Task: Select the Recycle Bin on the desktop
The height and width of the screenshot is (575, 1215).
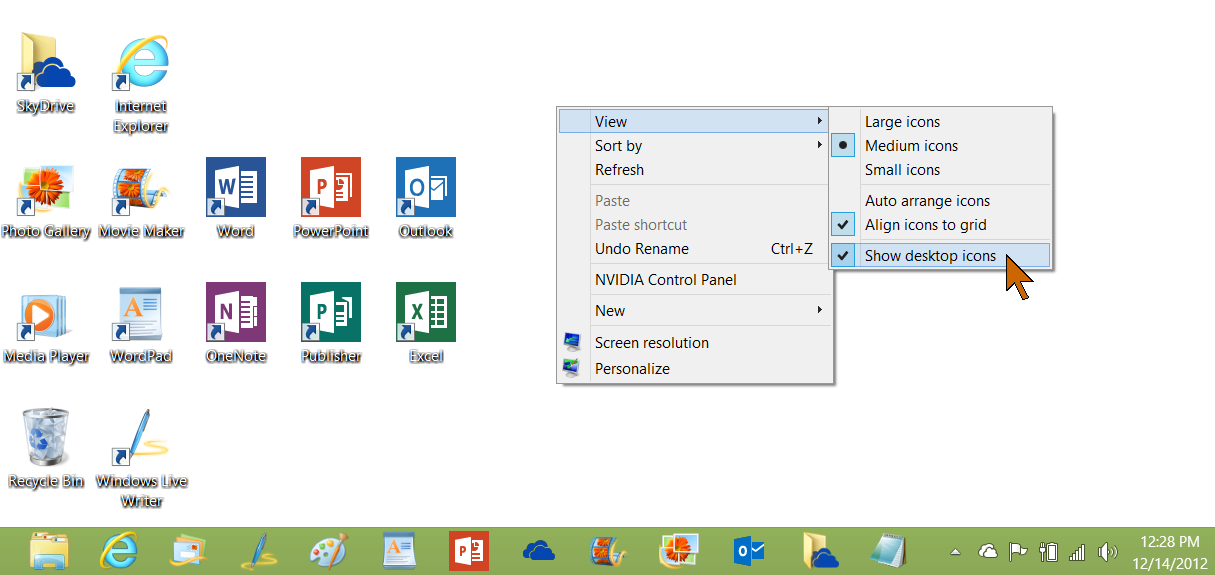Action: tap(46, 448)
